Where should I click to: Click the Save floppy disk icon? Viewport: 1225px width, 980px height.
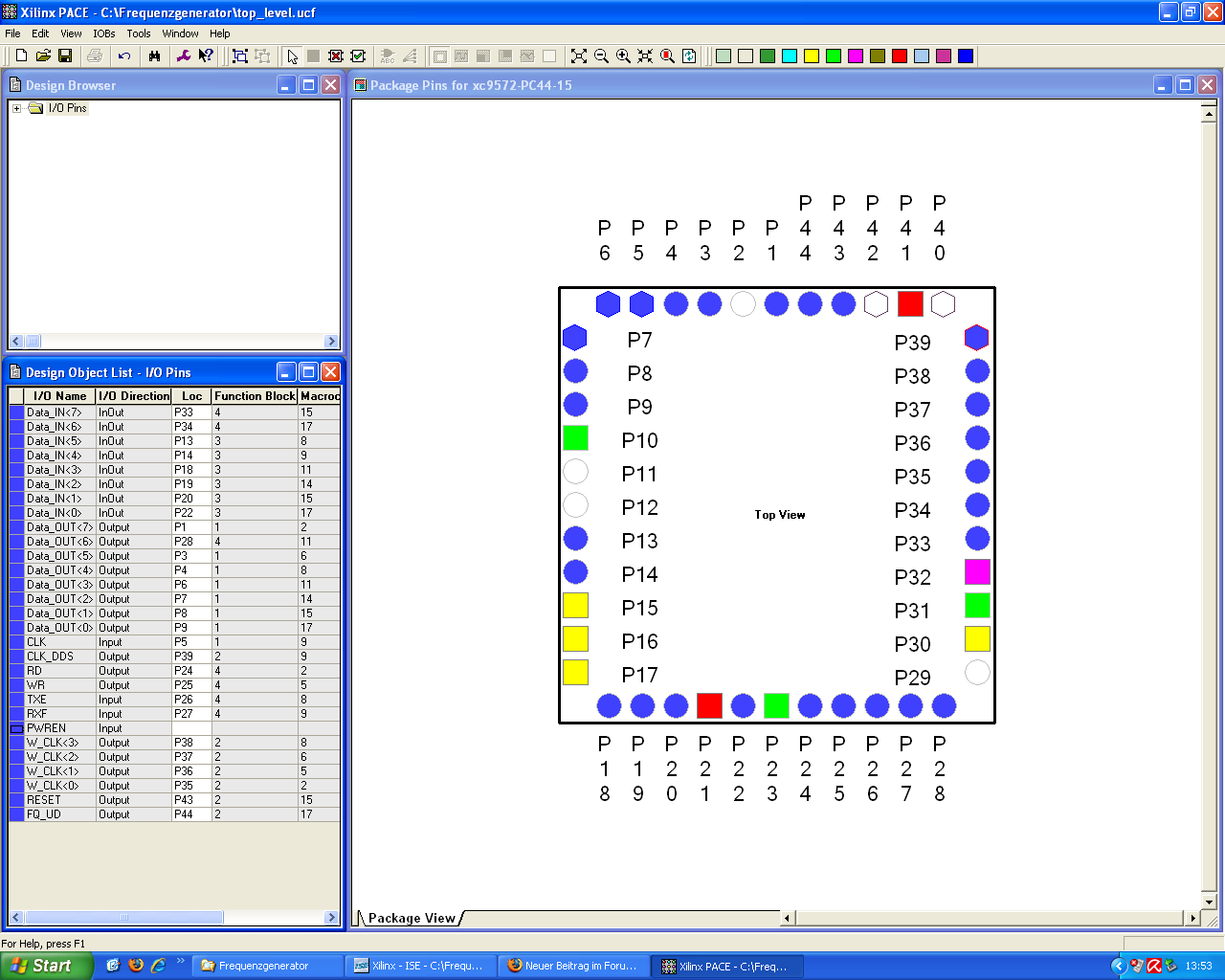(x=65, y=56)
